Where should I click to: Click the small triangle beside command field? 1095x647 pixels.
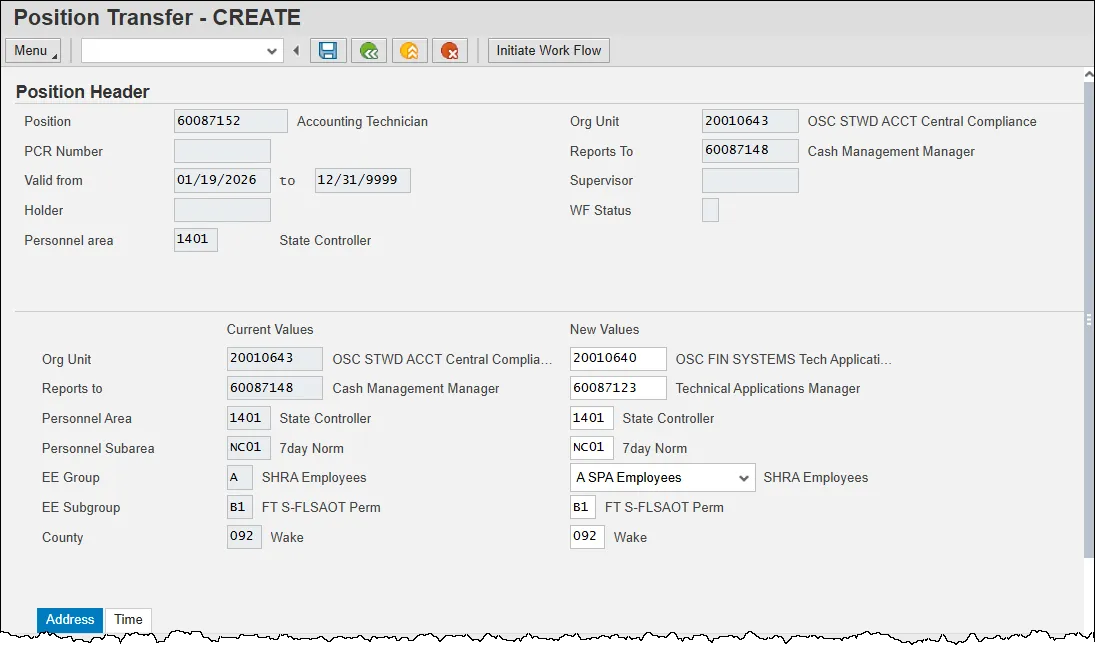click(296, 51)
